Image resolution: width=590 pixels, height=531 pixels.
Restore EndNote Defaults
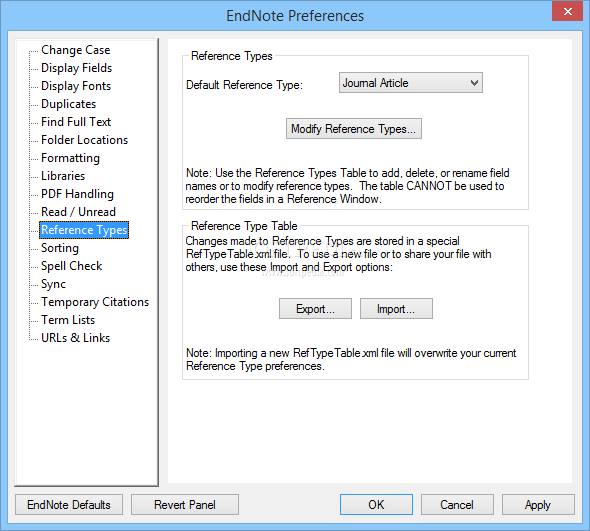[x=69, y=505]
